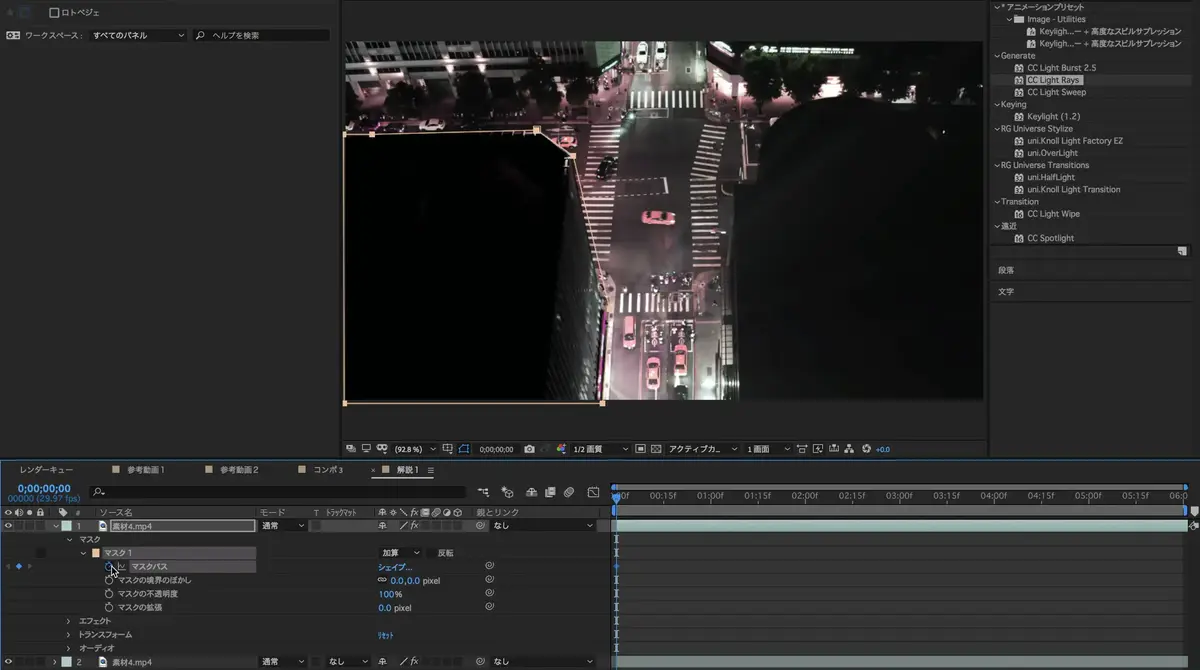
Task: Click the mask path stopwatch icon
Action: point(109,567)
